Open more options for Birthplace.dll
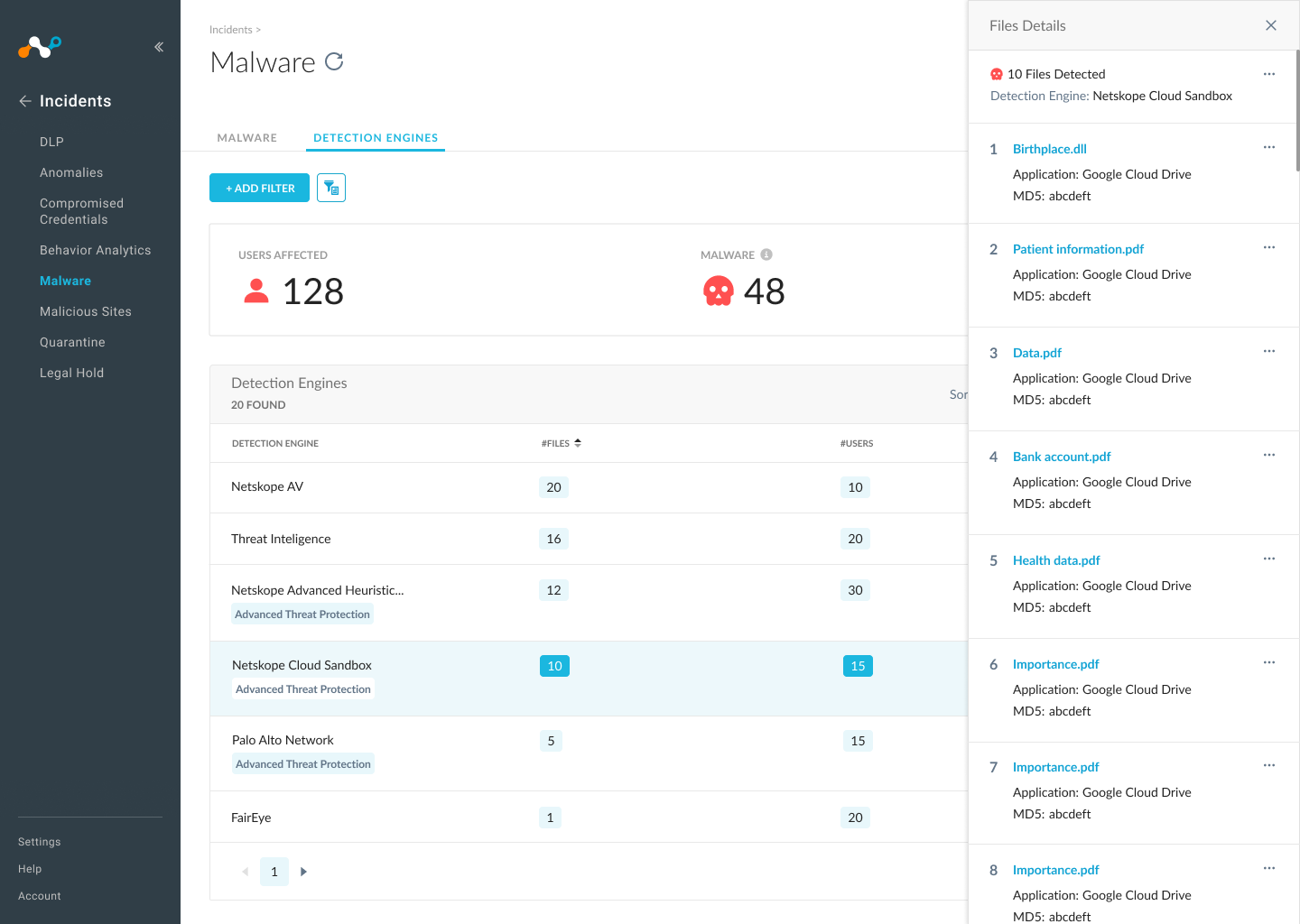 pos(1269,147)
